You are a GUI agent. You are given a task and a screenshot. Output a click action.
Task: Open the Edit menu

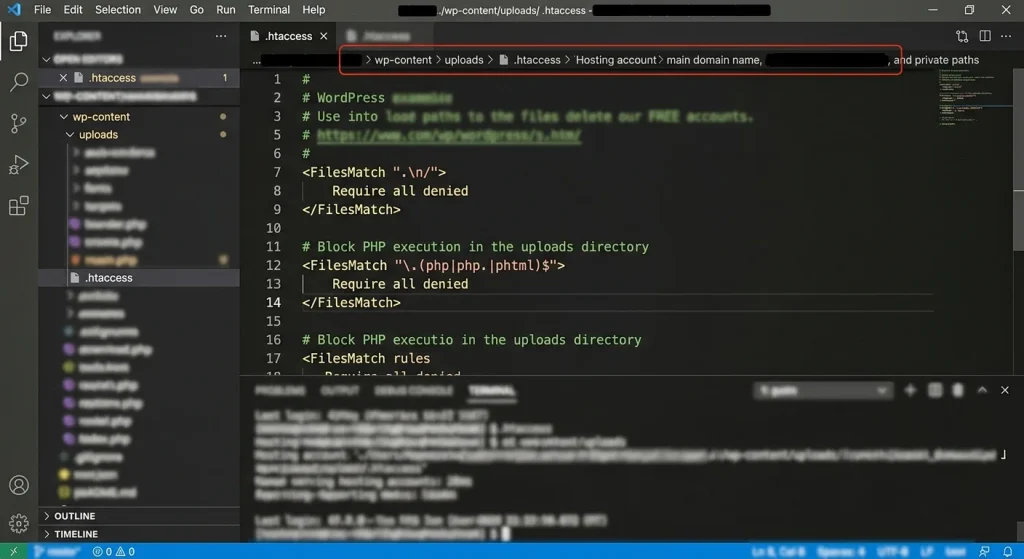72,10
